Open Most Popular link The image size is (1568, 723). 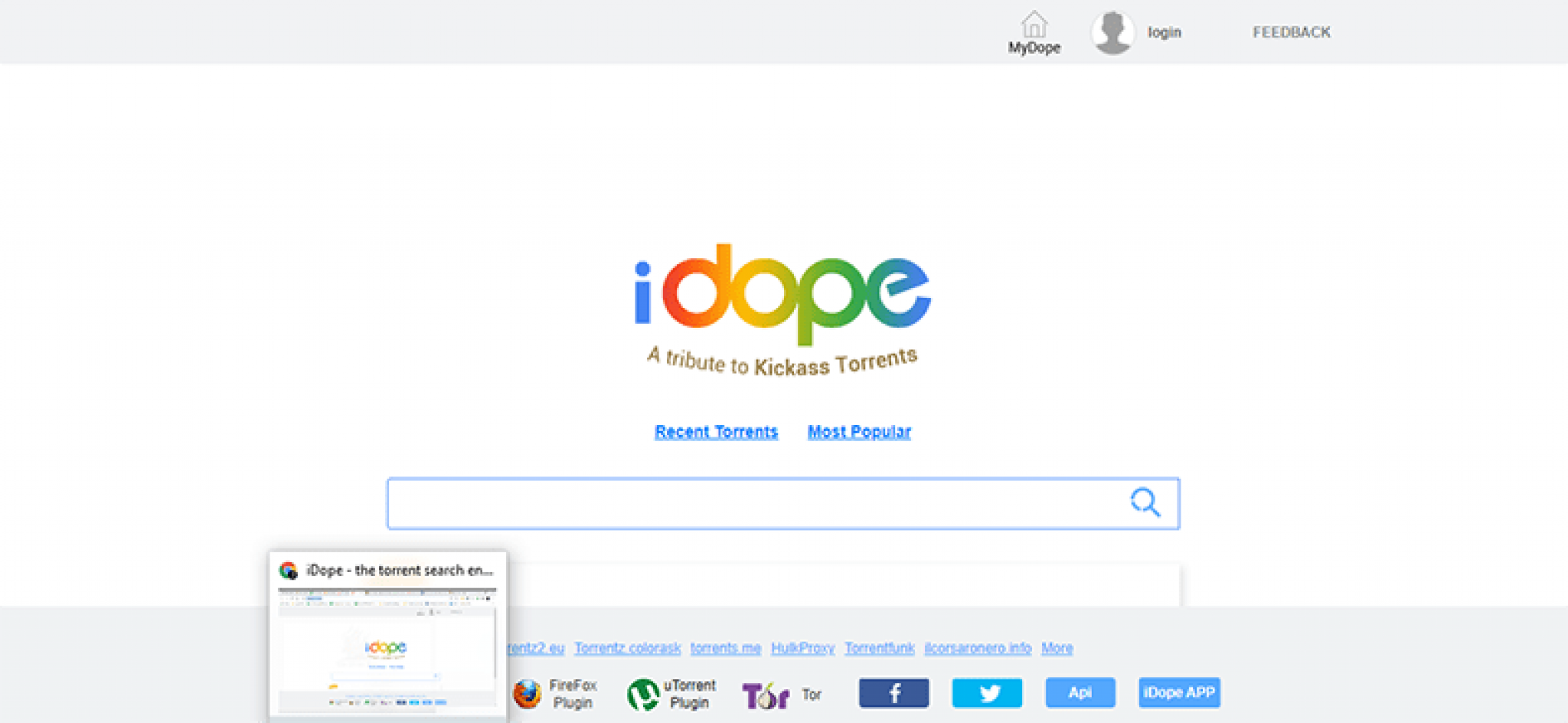(x=859, y=432)
